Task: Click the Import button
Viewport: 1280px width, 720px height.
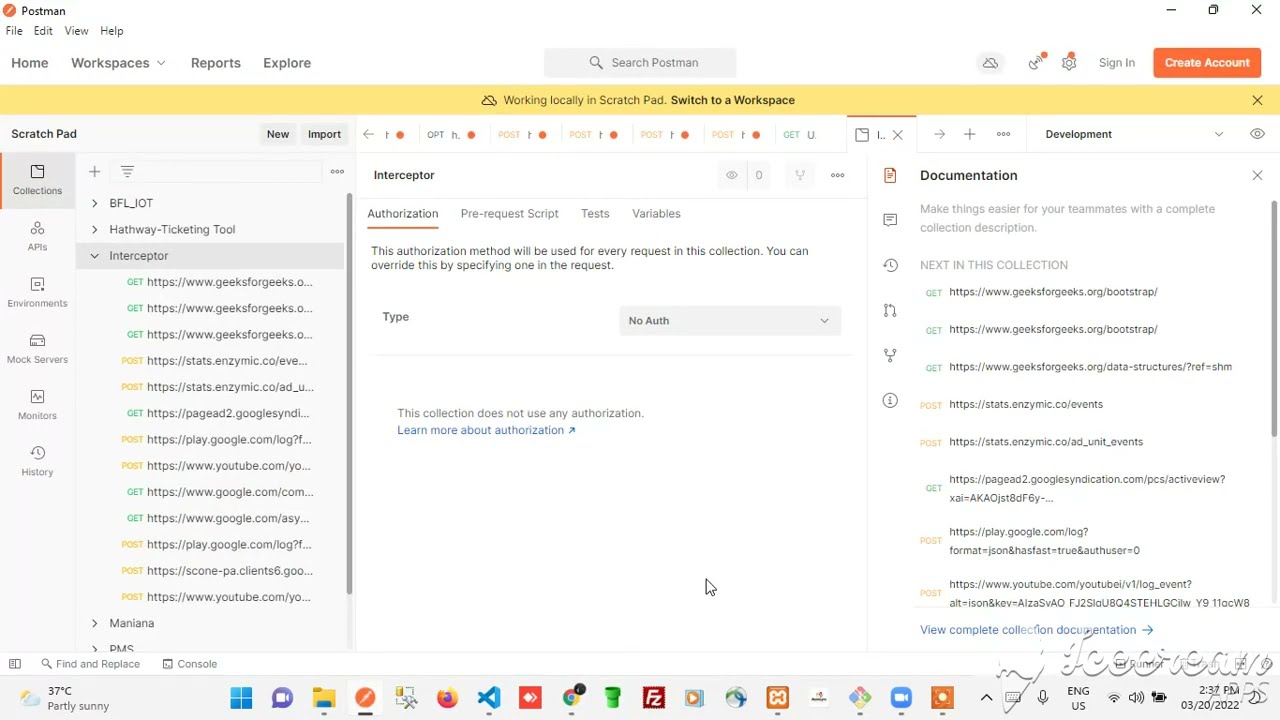Action: pos(324,134)
